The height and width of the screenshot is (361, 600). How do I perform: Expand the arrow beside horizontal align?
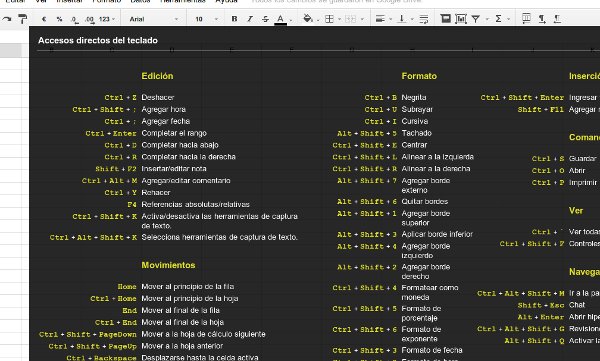tap(390, 19)
